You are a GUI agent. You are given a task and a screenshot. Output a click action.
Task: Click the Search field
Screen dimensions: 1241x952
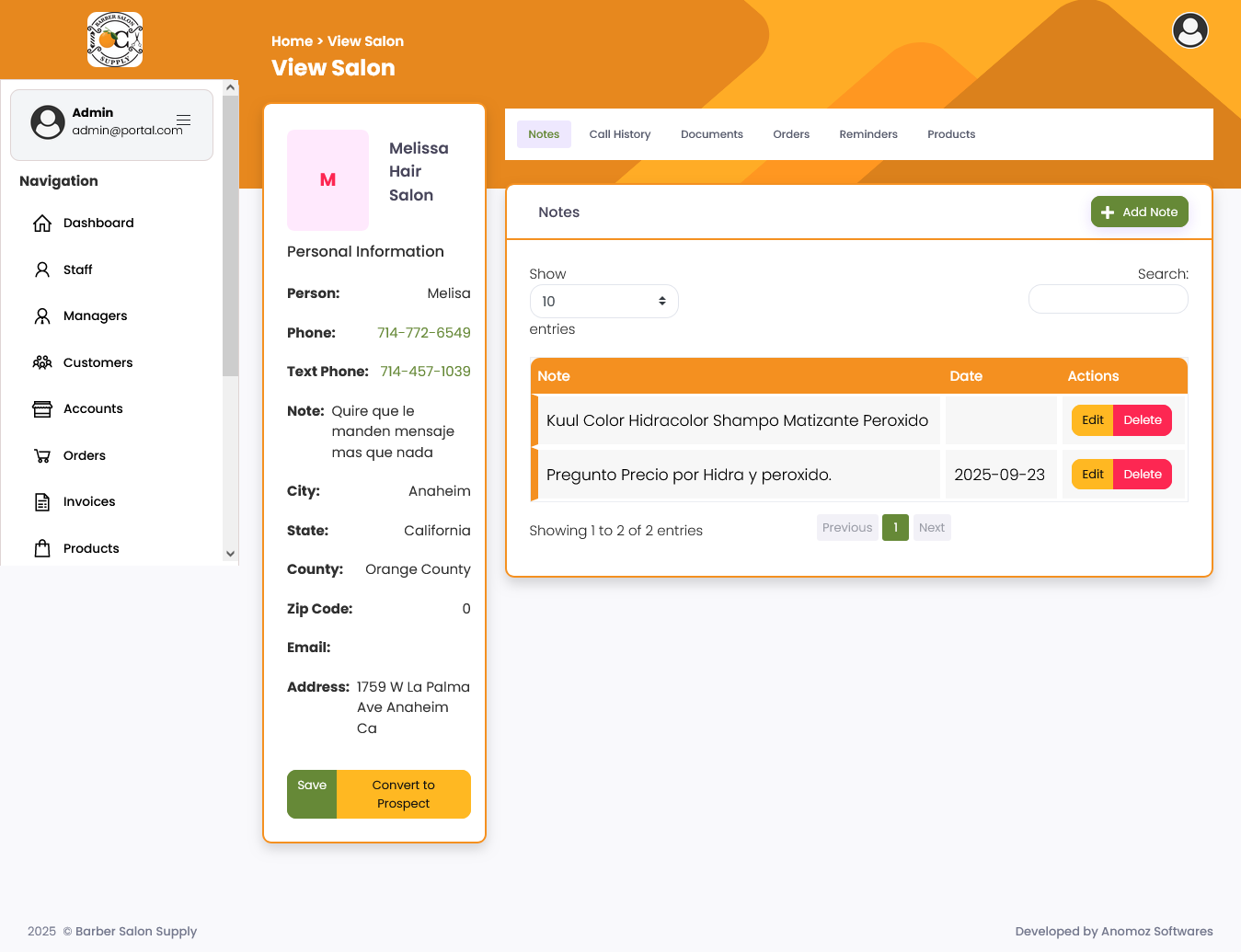[x=1108, y=299]
